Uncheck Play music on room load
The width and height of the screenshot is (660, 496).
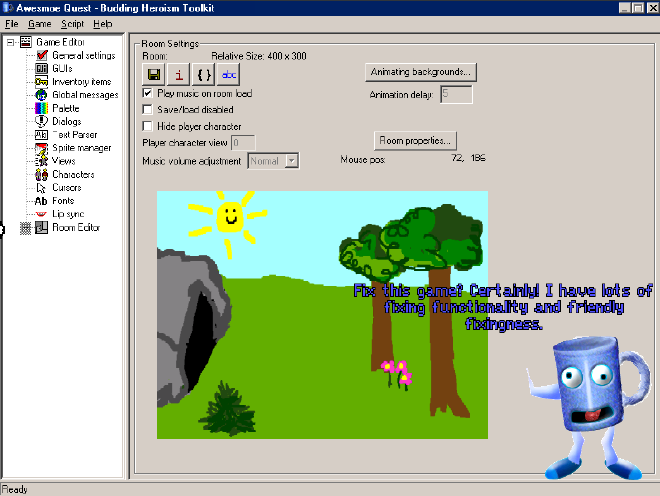148,93
